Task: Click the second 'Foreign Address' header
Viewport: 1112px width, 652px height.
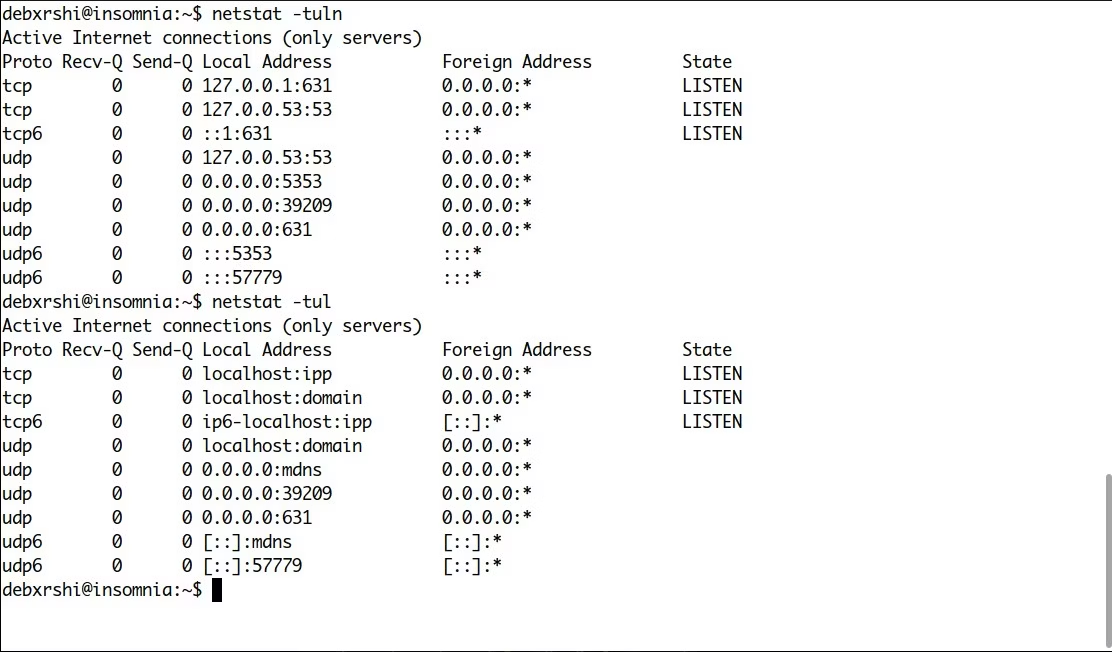Action: pyautogui.click(x=517, y=350)
